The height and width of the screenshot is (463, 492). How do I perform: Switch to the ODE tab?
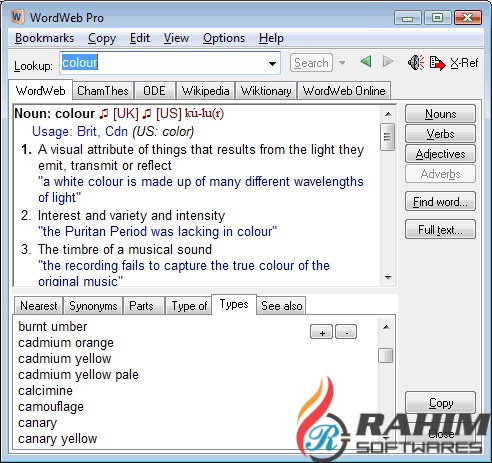tap(154, 91)
